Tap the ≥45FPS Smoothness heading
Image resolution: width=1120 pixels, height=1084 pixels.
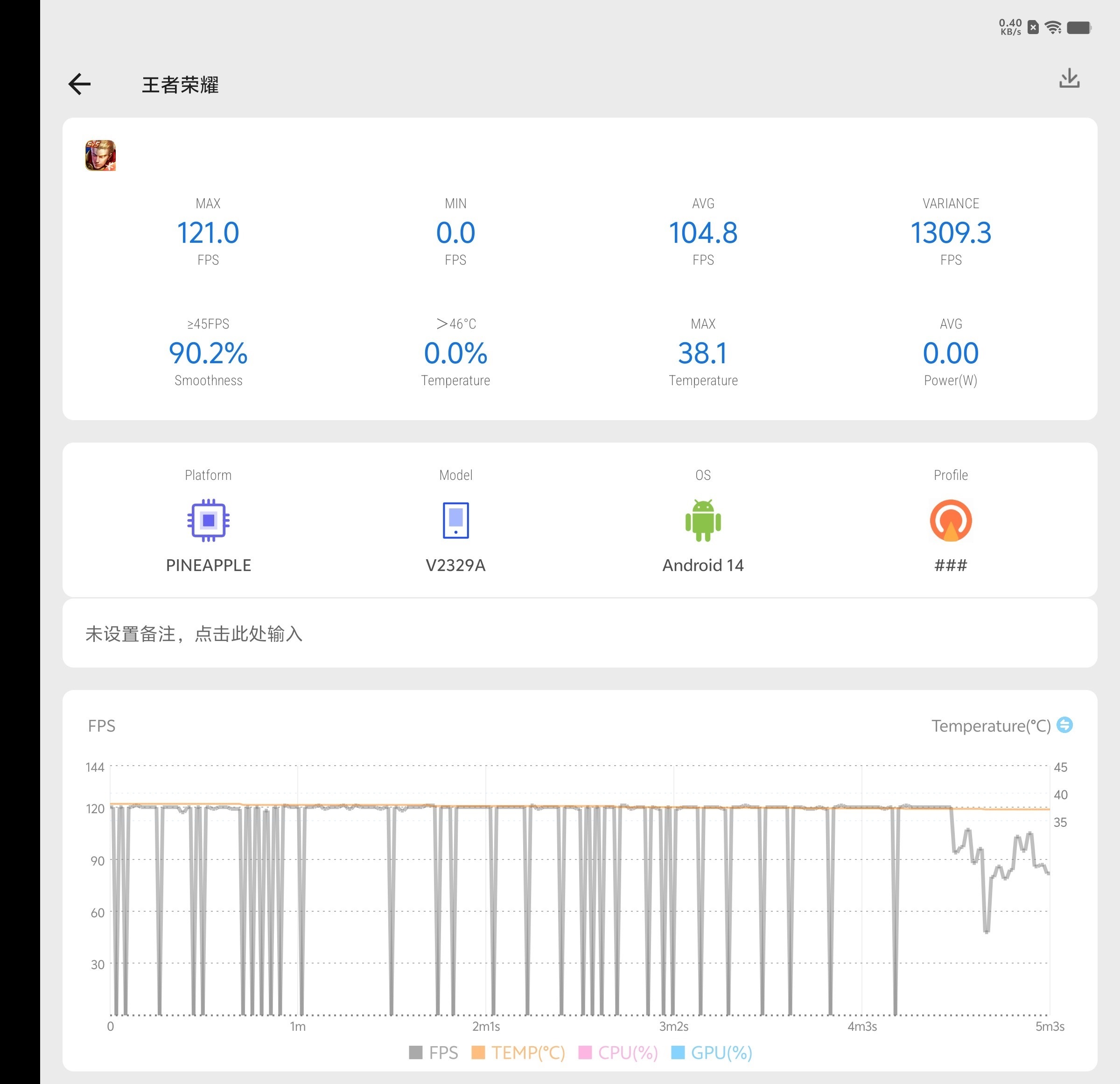[208, 324]
